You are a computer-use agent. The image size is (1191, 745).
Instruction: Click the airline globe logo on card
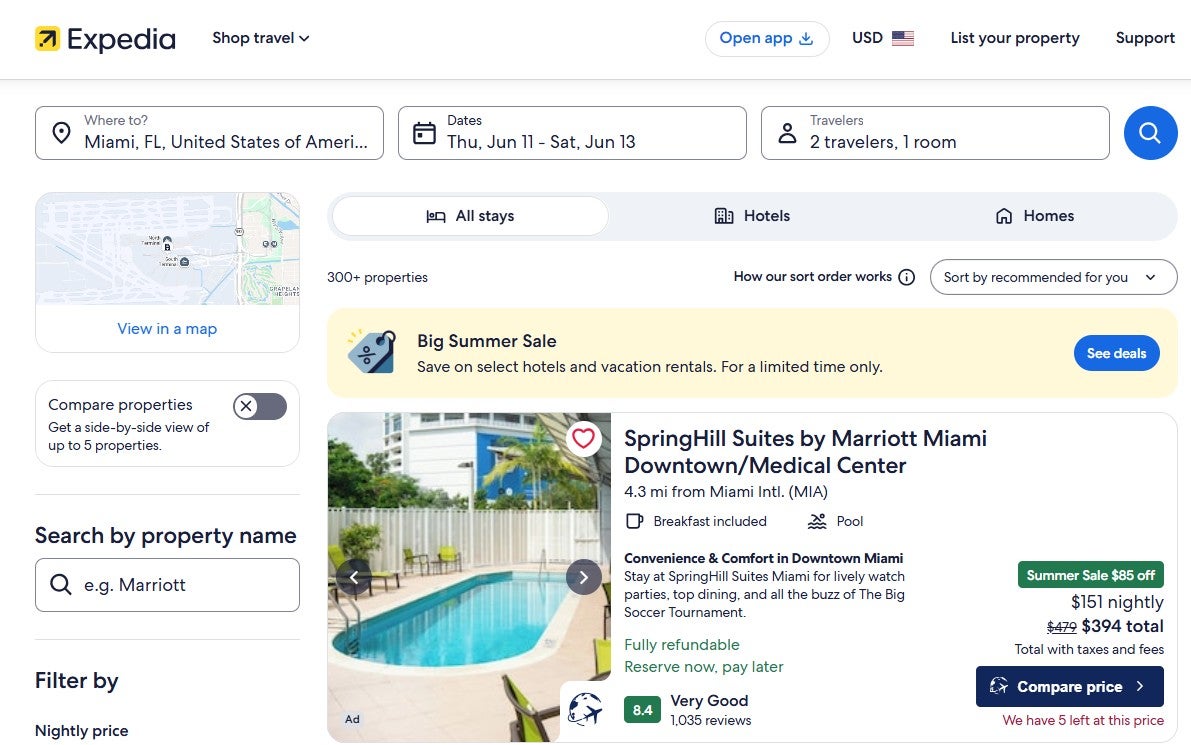pyautogui.click(x=585, y=709)
